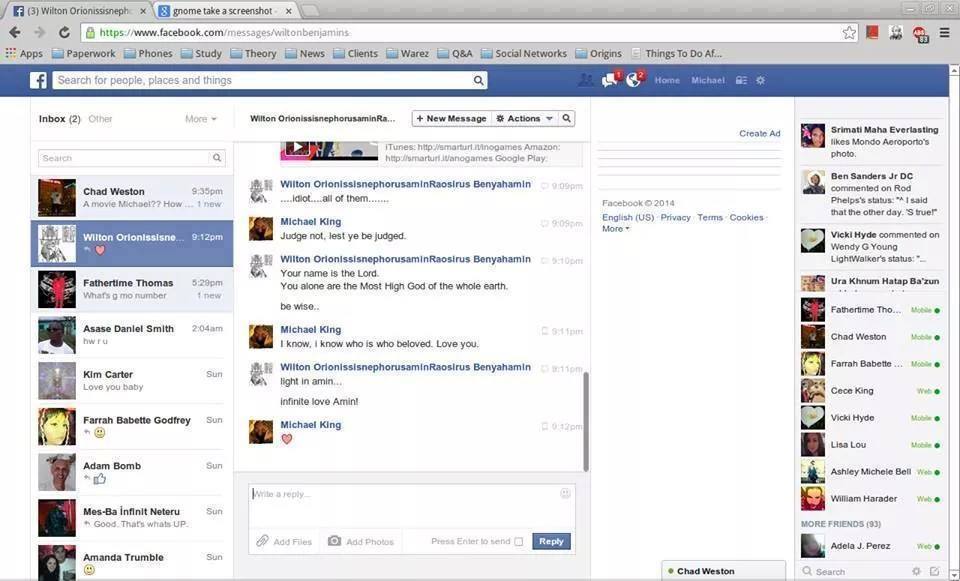Open chat with William Harader in sidebar

(871, 498)
